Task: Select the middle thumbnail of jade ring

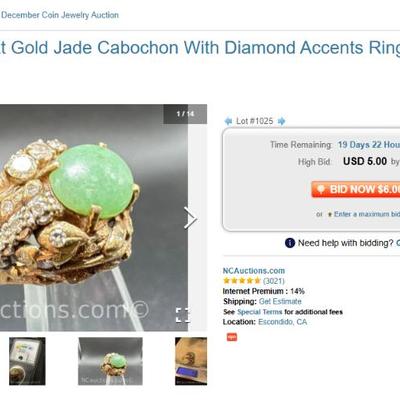Action: [110, 361]
